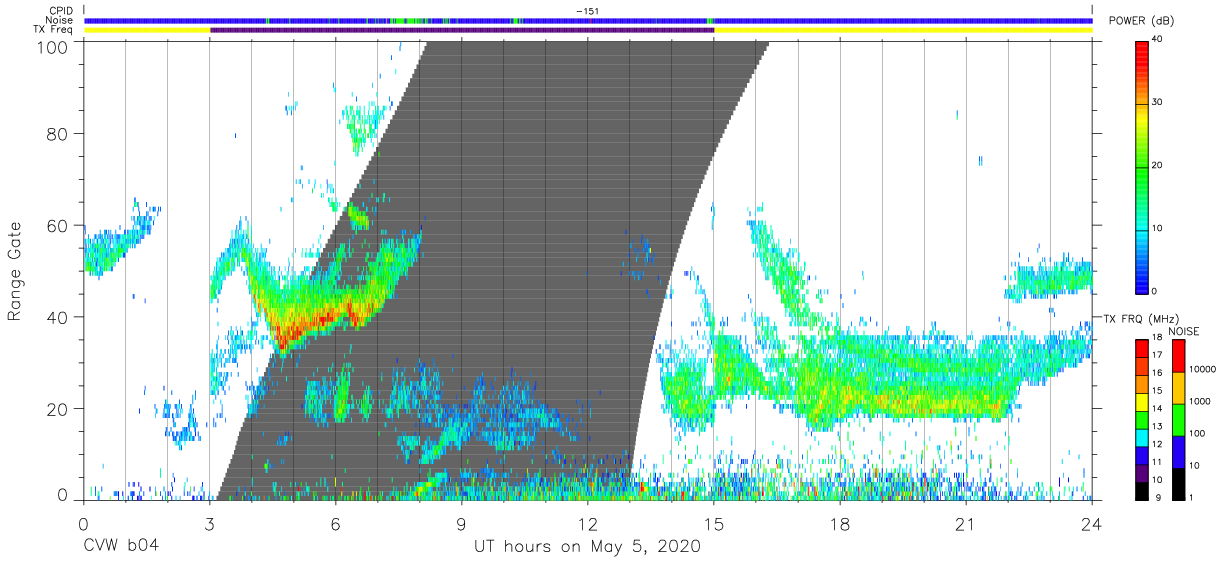Click the 15 label on the UT hours axis
The image size is (1228, 567).
pyautogui.click(x=714, y=523)
